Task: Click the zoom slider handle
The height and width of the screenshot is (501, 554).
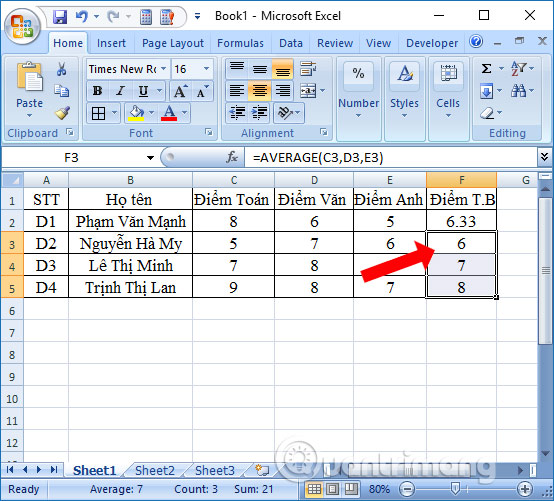Action: point(455,489)
